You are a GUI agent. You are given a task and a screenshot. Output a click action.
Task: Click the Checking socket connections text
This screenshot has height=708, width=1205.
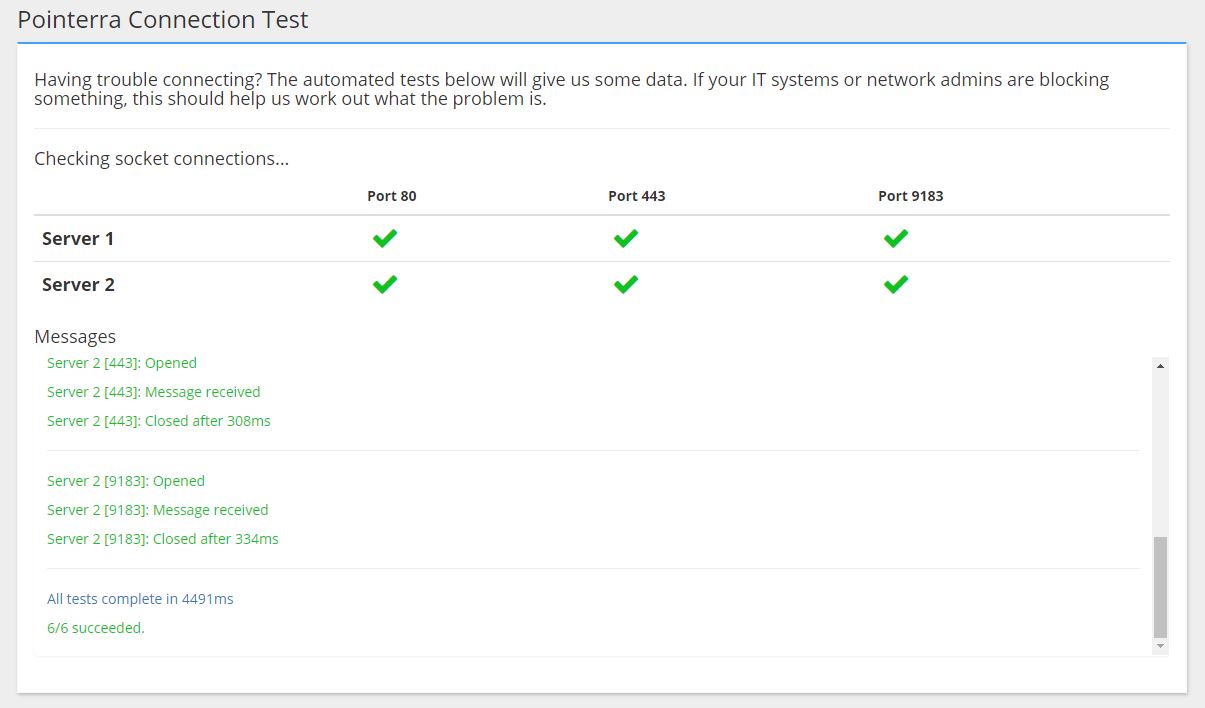coord(162,159)
